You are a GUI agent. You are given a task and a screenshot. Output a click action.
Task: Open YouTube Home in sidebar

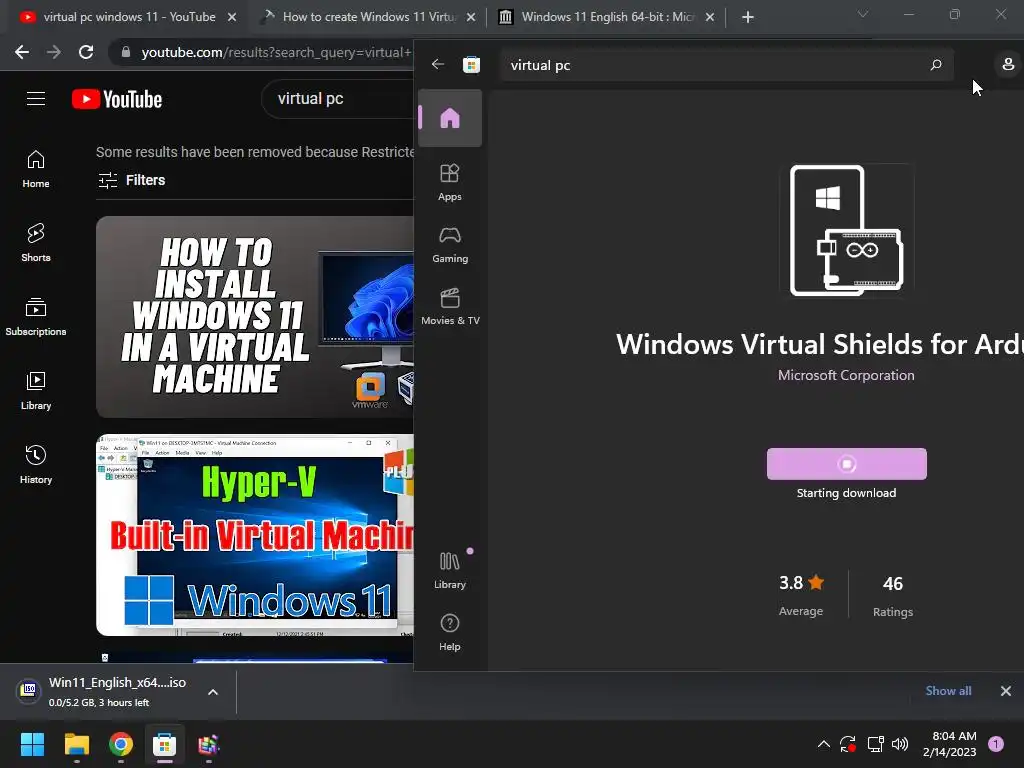(x=36, y=169)
